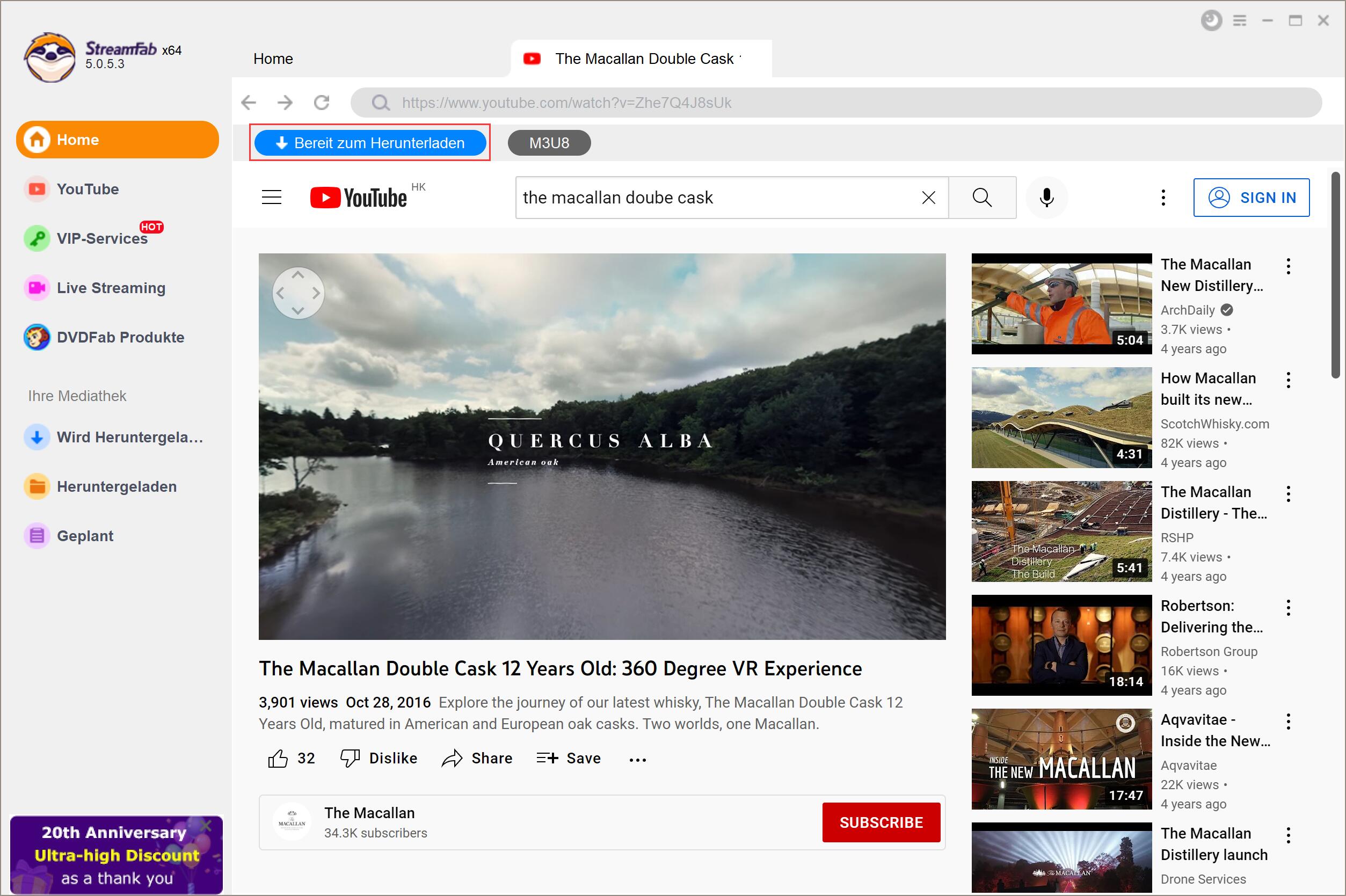Open options for Aqvavitae video
The height and width of the screenshot is (896, 1346).
pos(1289,722)
